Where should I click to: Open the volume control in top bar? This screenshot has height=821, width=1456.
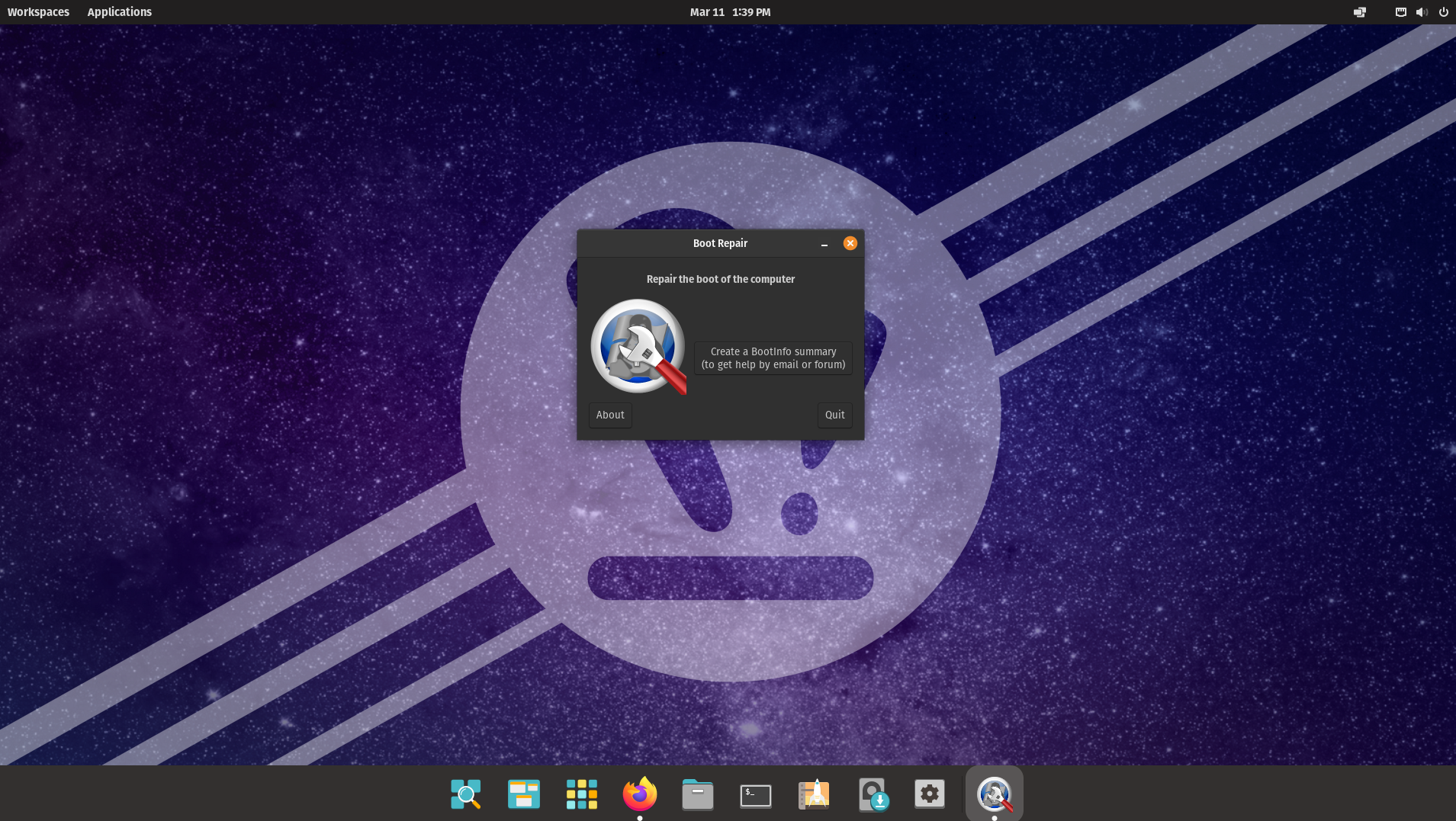pyautogui.click(x=1422, y=12)
